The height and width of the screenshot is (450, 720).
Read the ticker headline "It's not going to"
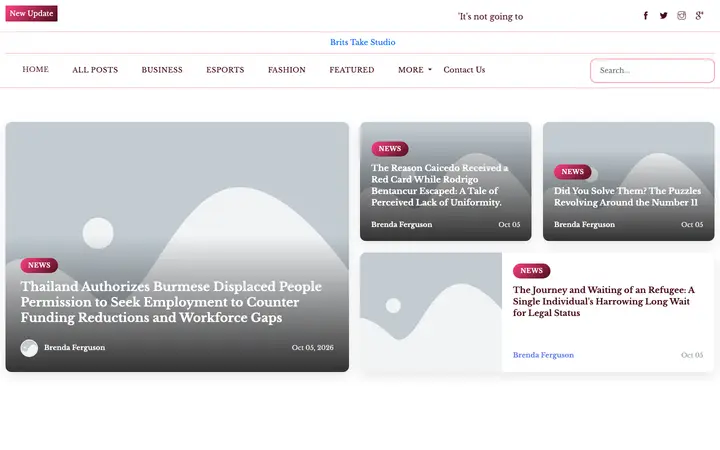click(x=490, y=17)
